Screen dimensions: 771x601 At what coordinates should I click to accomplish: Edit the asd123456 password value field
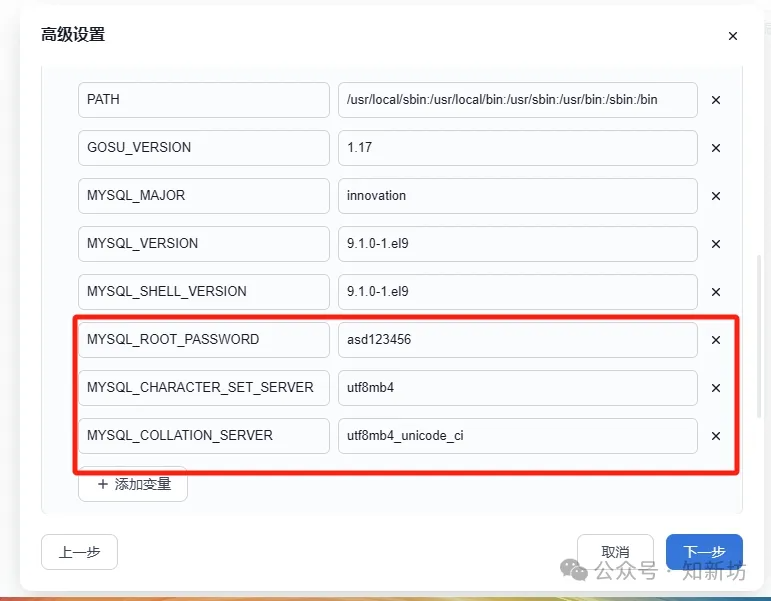[x=517, y=340]
